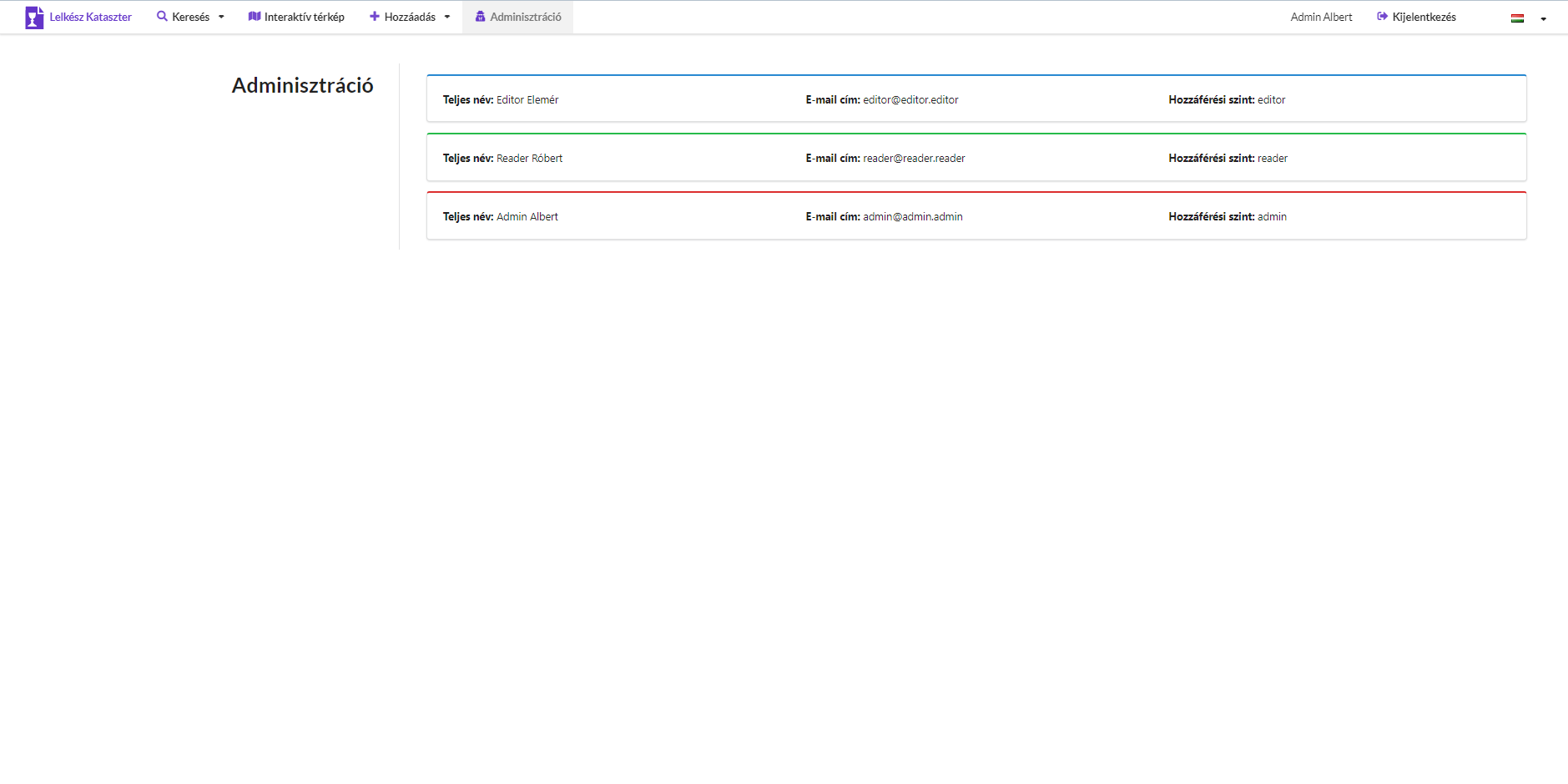
Task: Expand the Keresés dropdown caret
Action: (x=221, y=18)
